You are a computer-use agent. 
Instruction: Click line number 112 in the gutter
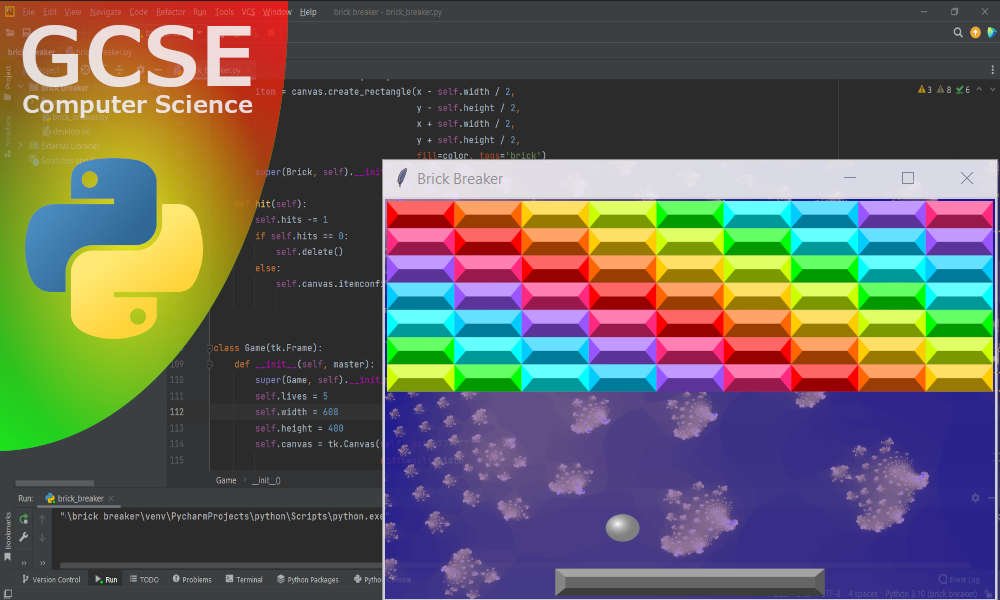pyautogui.click(x=177, y=412)
